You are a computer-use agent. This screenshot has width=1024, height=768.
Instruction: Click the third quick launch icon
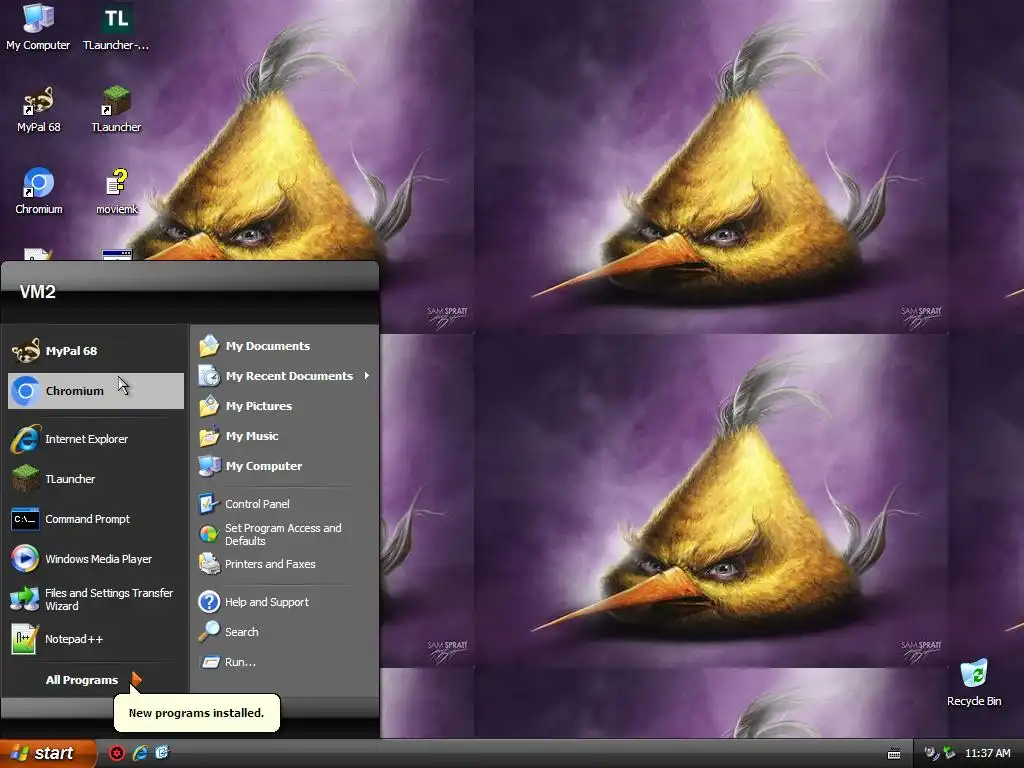[162, 753]
